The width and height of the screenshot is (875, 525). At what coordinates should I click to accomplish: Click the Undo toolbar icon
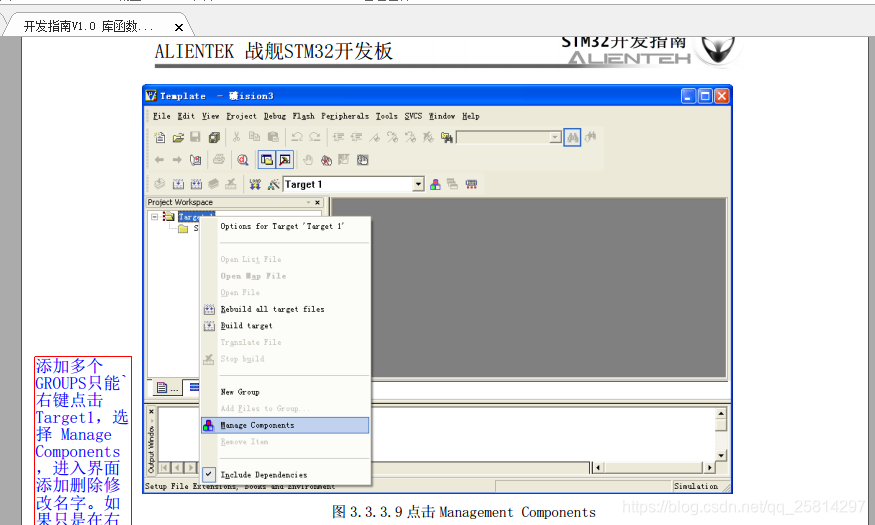pos(297,137)
